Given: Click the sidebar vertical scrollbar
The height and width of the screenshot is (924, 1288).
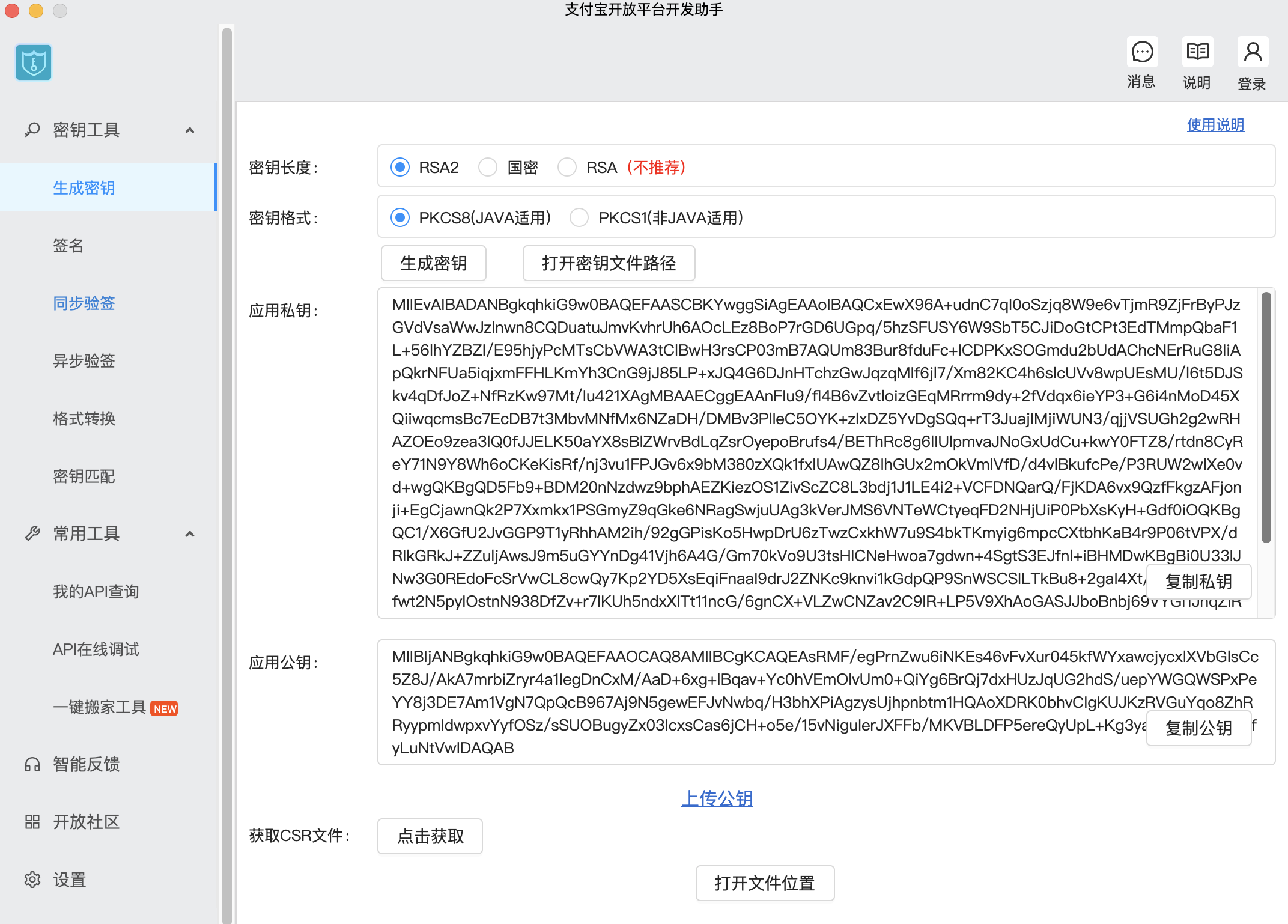Looking at the screenshot, I should coord(227,475).
